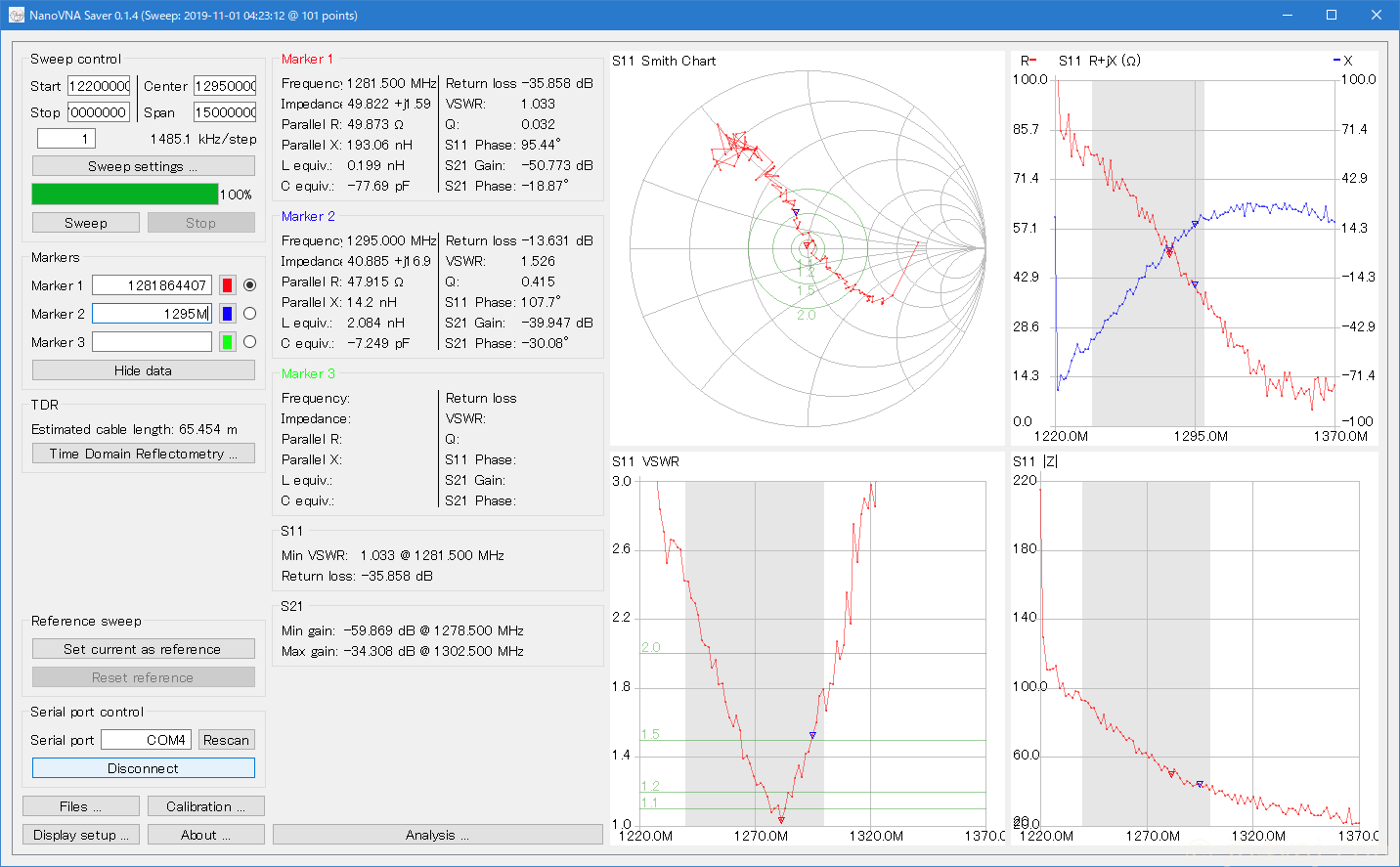1400x867 pixels.
Task: Open Sweep settings dialog
Action: pyautogui.click(x=143, y=166)
